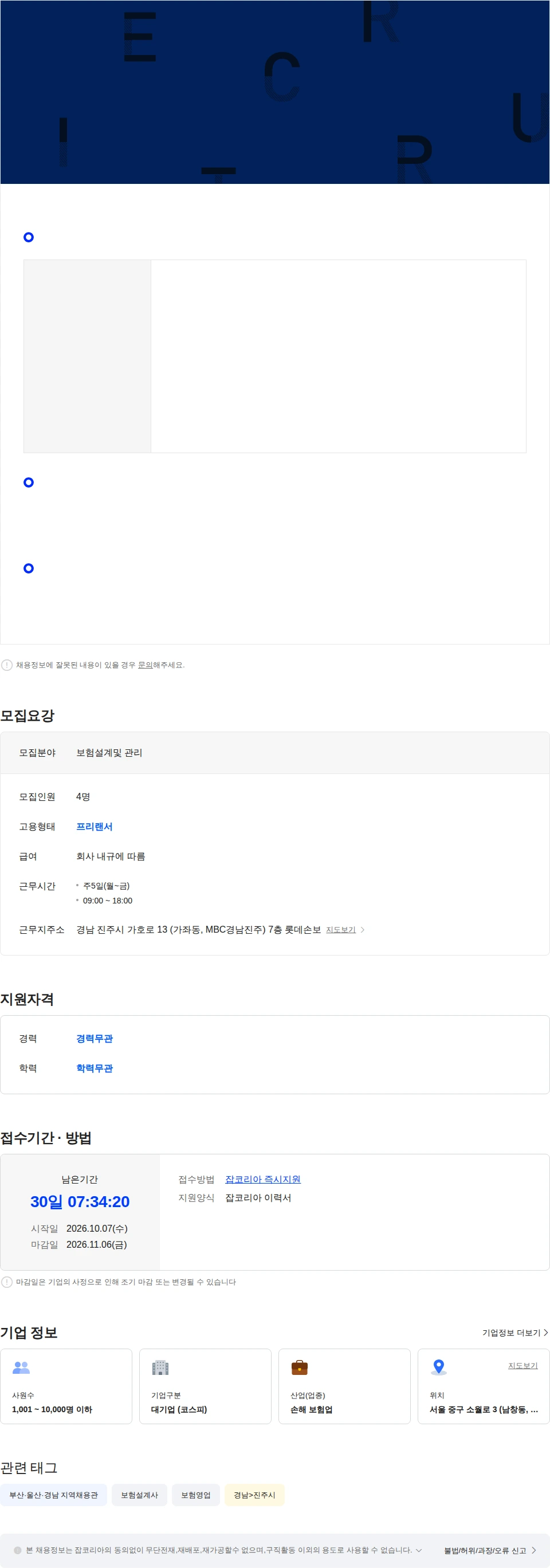
Task: Click the 회사 내규에 따름 salary text
Action: 111,856
